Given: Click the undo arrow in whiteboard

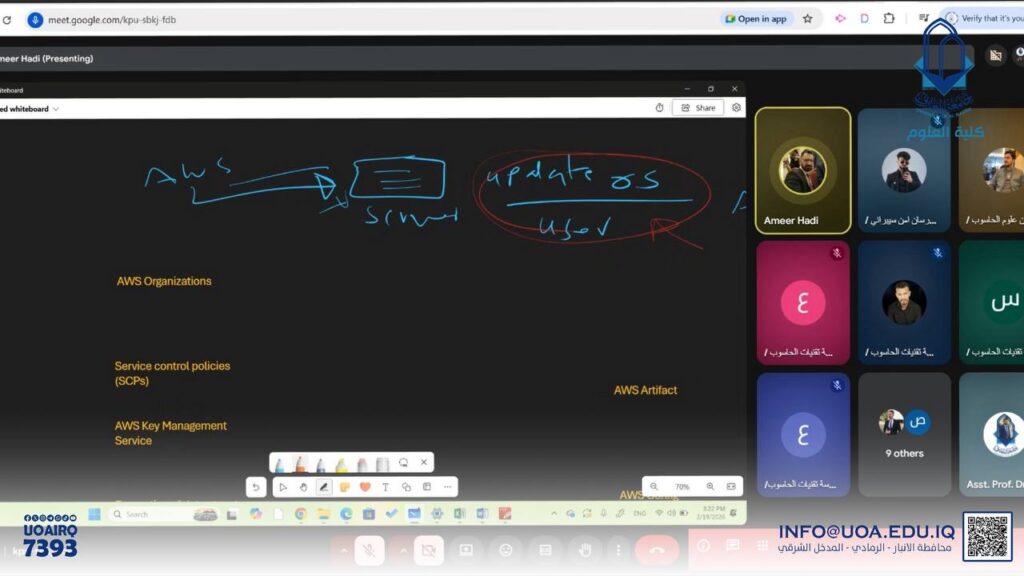Looking at the screenshot, I should (x=257, y=487).
